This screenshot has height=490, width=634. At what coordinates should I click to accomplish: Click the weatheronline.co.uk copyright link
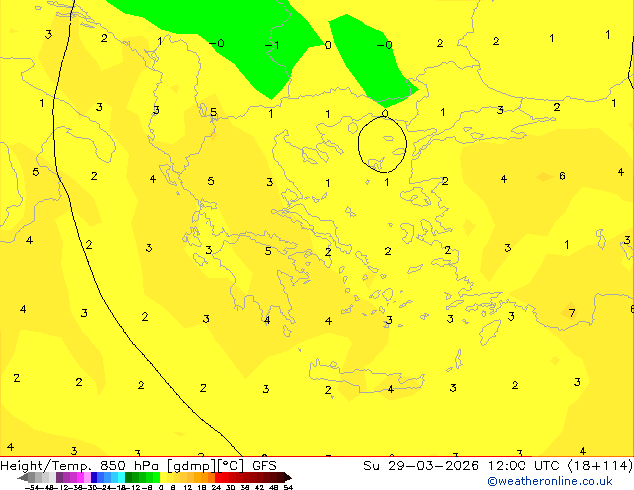(x=549, y=481)
